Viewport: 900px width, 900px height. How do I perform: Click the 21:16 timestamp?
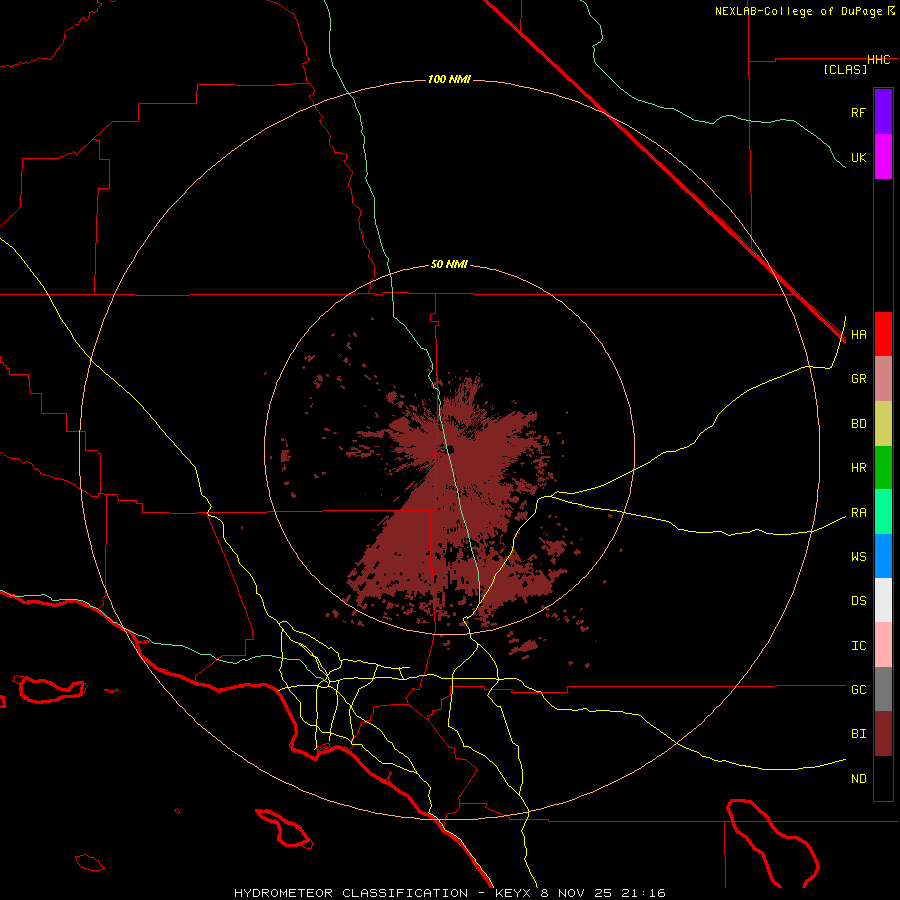coord(644,893)
